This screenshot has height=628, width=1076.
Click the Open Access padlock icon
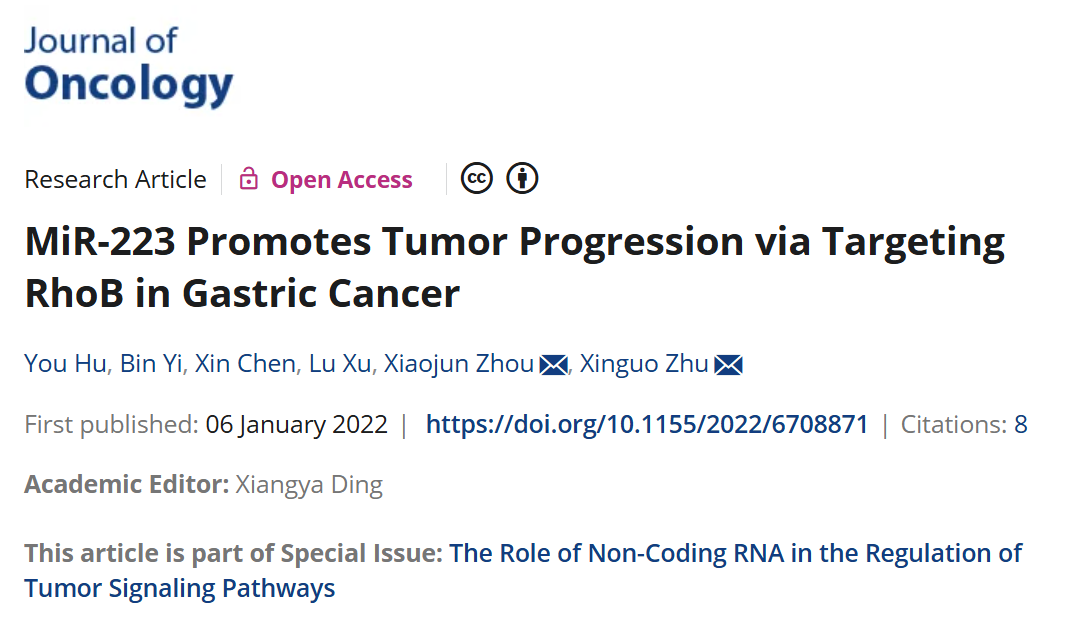[248, 179]
